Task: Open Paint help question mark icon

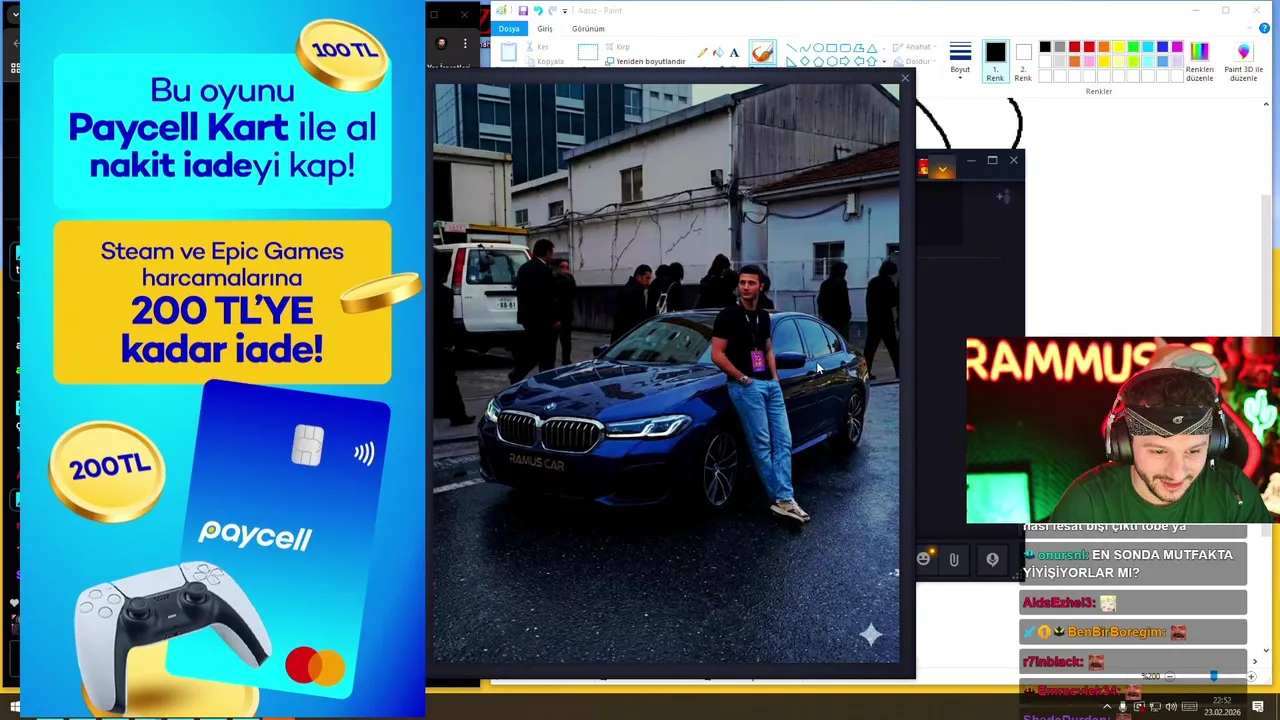Action: click(x=1266, y=29)
